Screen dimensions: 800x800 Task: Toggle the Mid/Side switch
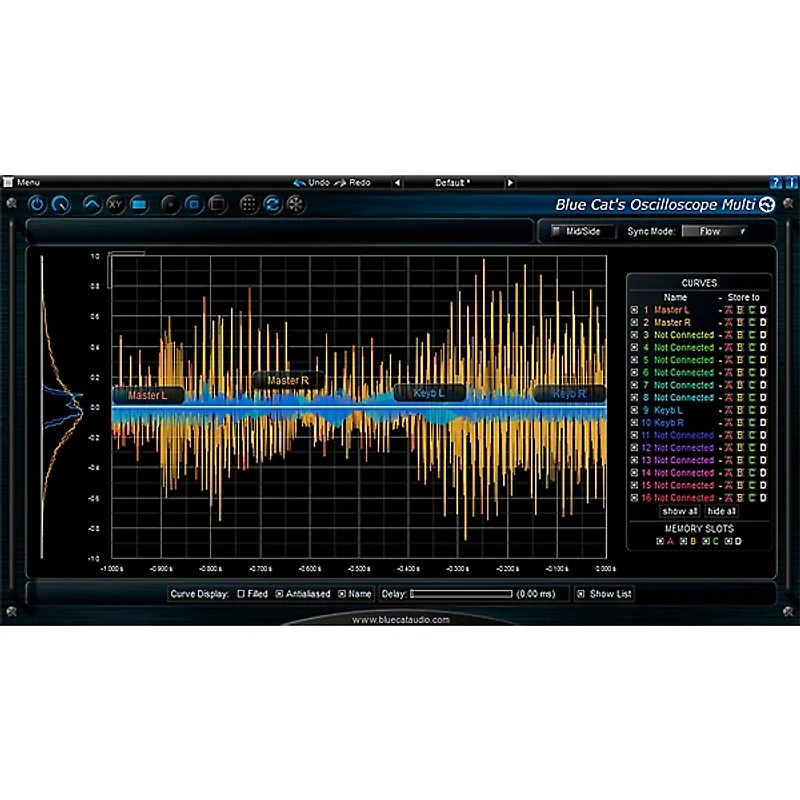pyautogui.click(x=556, y=231)
